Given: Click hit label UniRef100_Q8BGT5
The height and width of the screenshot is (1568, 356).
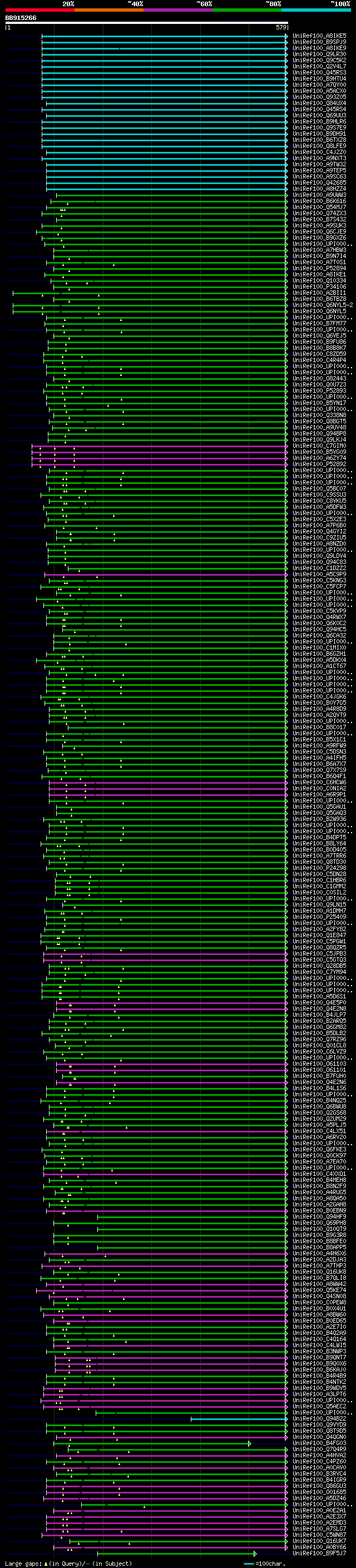Looking at the screenshot, I should (319, 421).
